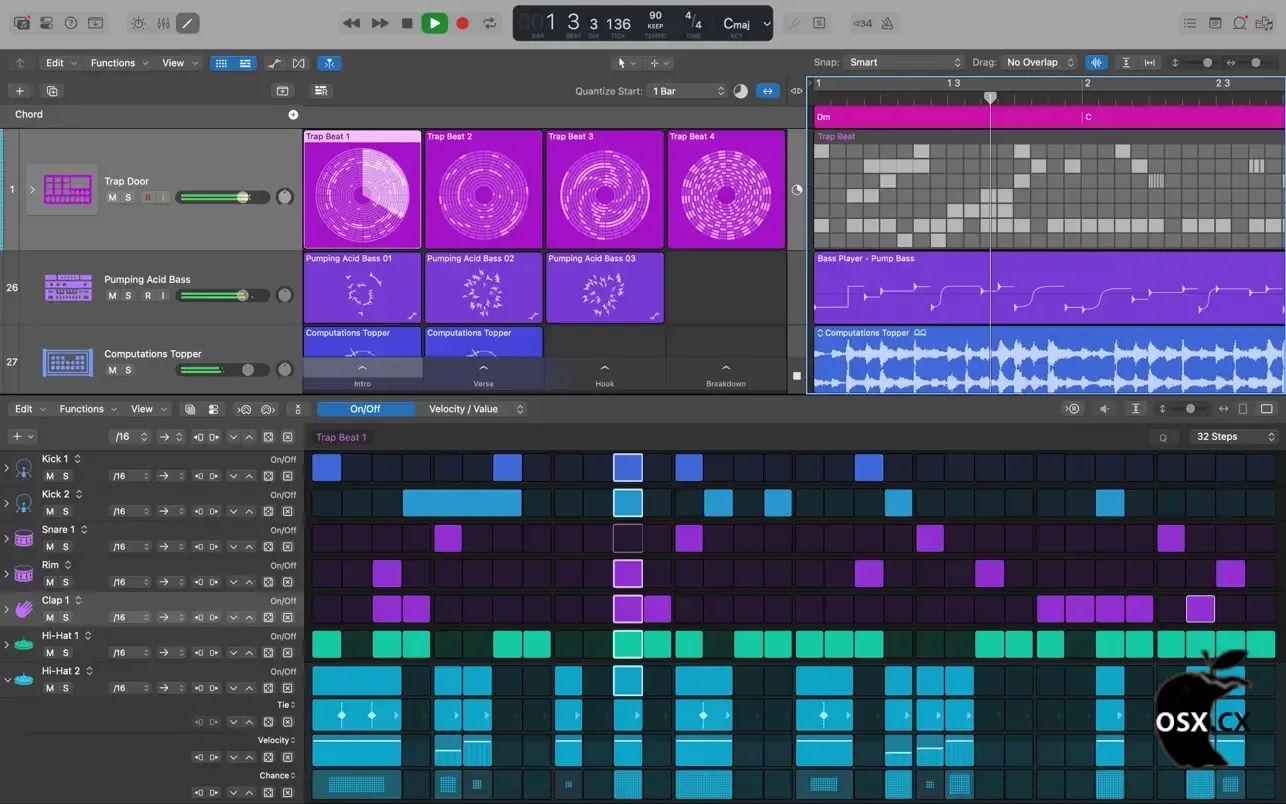The width and height of the screenshot is (1286, 804).
Task: Randomize the Kick 1 row with dice icon
Action: tap(268, 475)
